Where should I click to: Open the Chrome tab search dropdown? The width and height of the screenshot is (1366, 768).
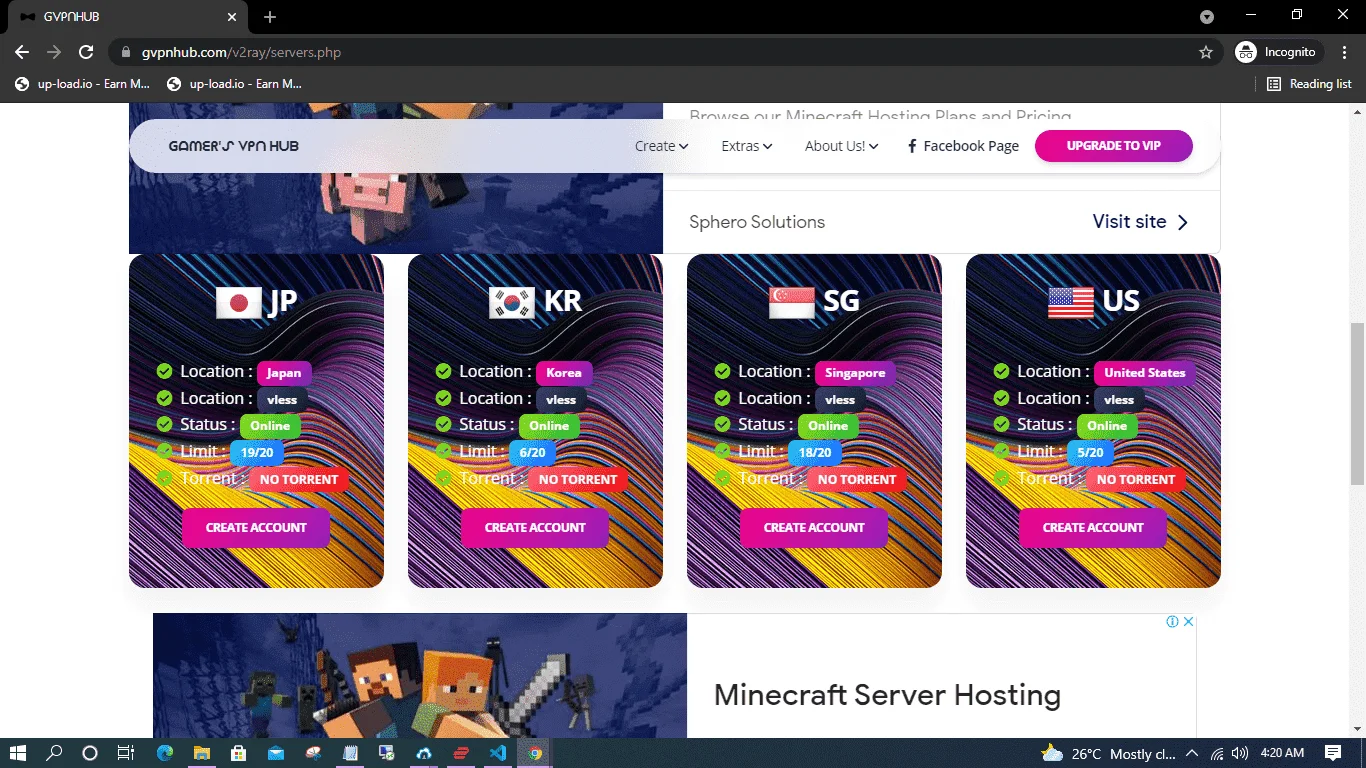click(x=1207, y=17)
